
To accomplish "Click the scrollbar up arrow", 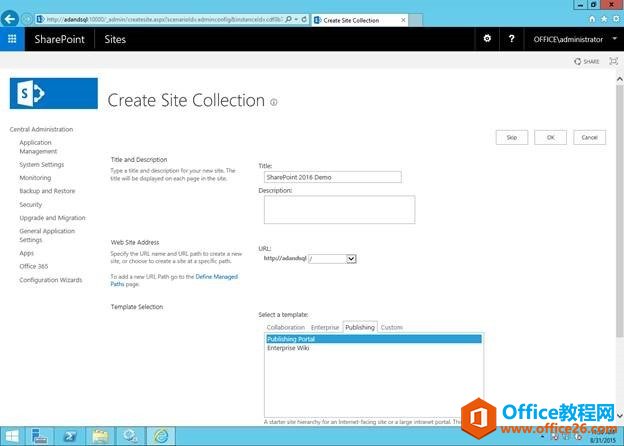I will pyautogui.click(x=620, y=79).
